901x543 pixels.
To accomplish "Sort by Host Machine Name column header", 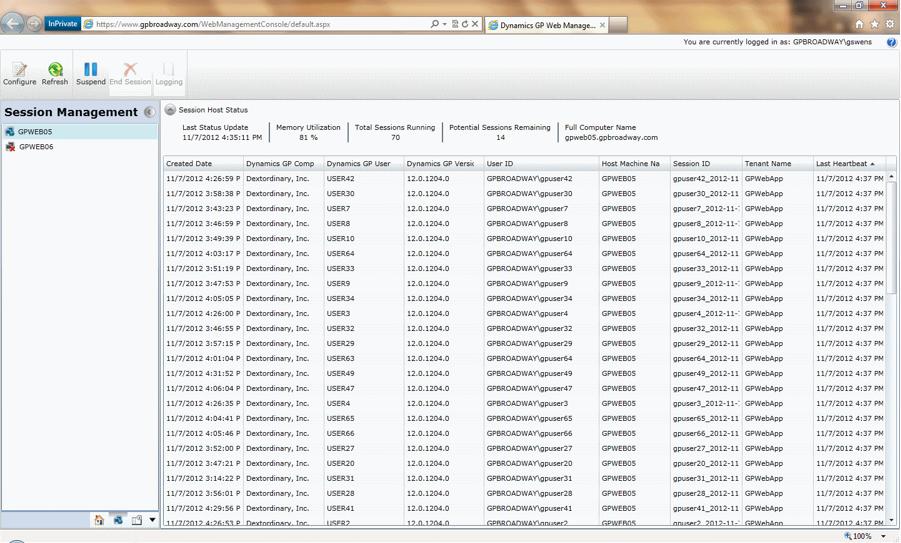I will point(635,164).
